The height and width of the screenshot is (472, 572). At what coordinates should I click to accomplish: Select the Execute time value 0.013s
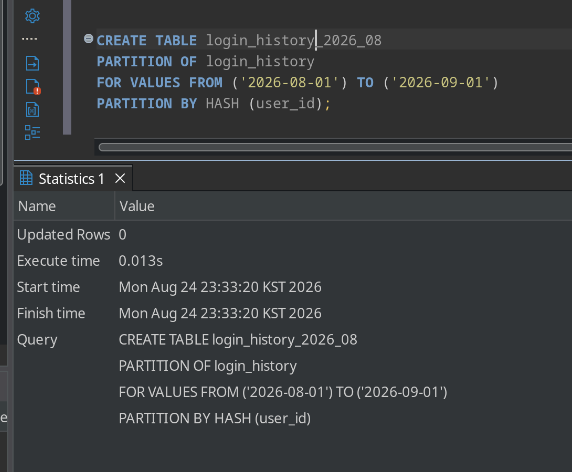pyautogui.click(x=140, y=261)
